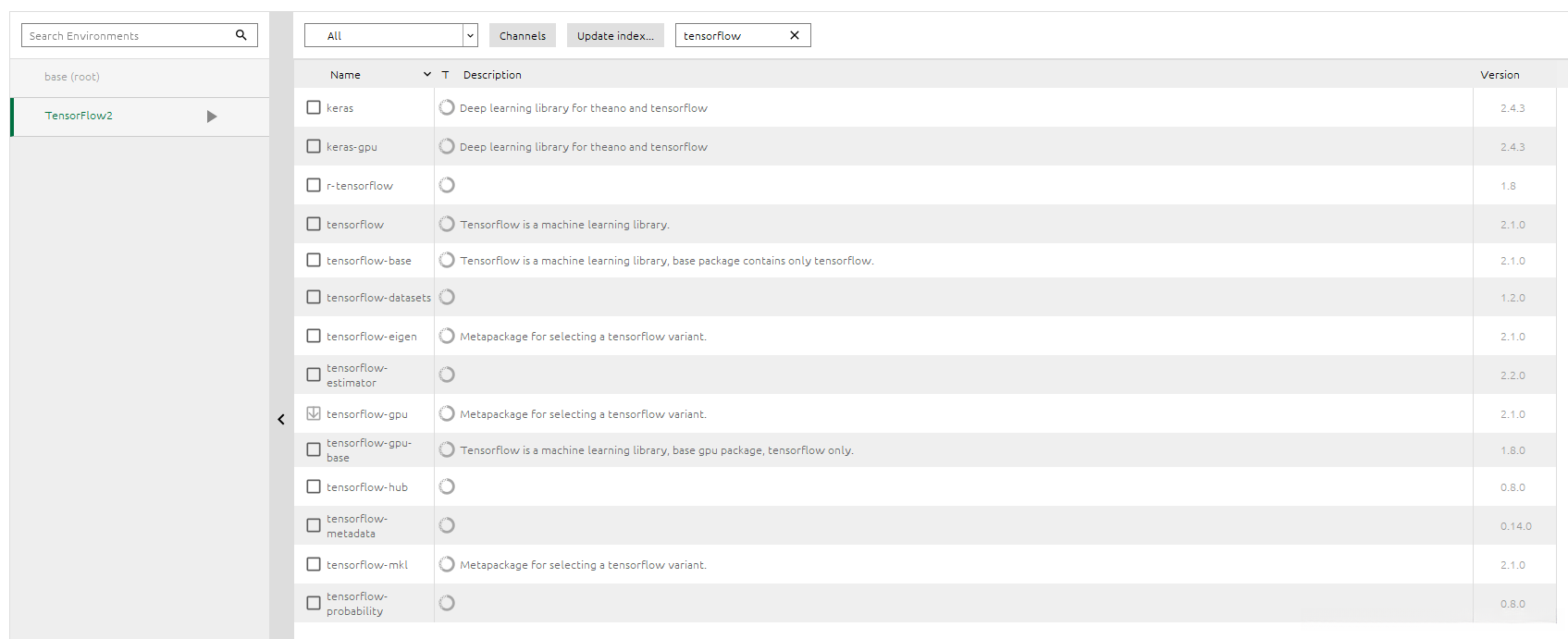Click the keras package name
Viewport: 1568px width, 639px height.
(340, 108)
